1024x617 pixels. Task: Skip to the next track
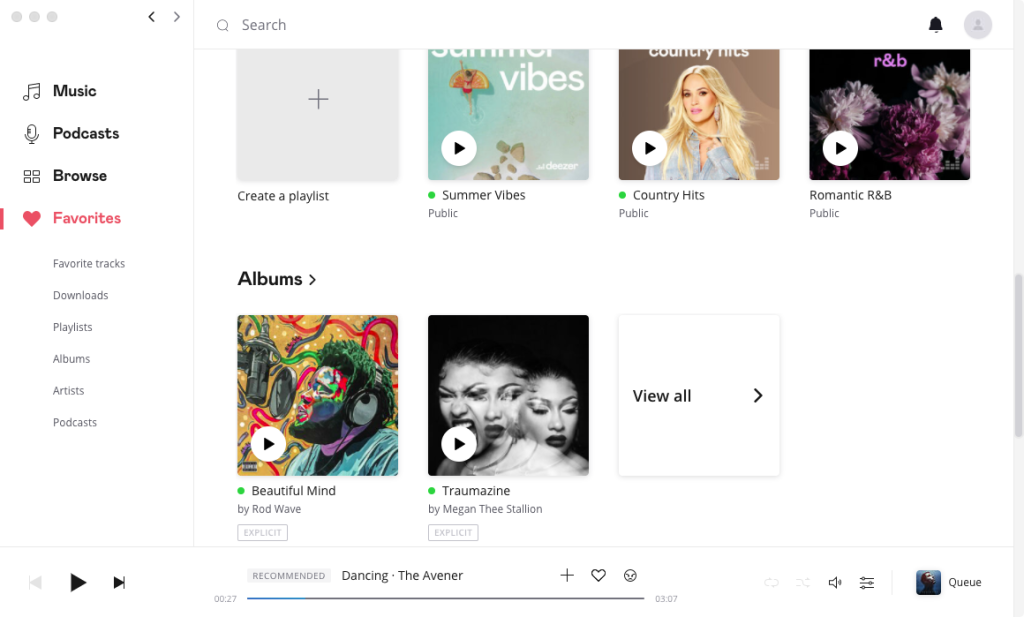click(x=119, y=582)
